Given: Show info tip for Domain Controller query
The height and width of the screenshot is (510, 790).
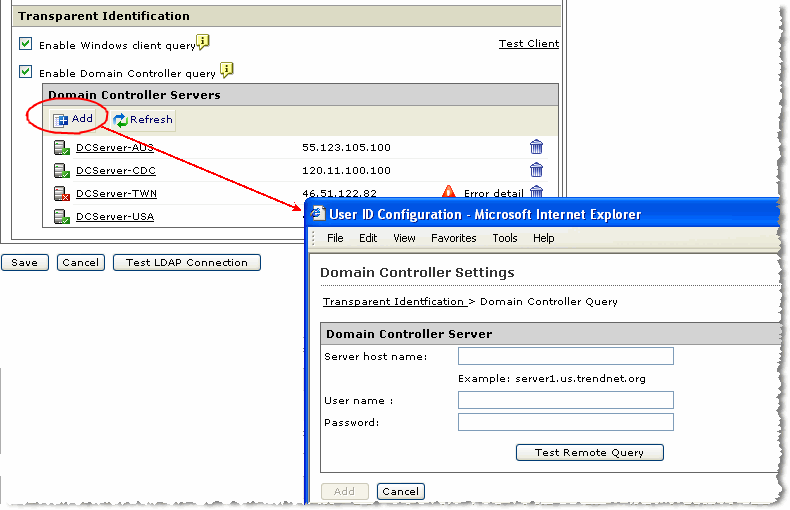Looking at the screenshot, I should click(226, 70).
